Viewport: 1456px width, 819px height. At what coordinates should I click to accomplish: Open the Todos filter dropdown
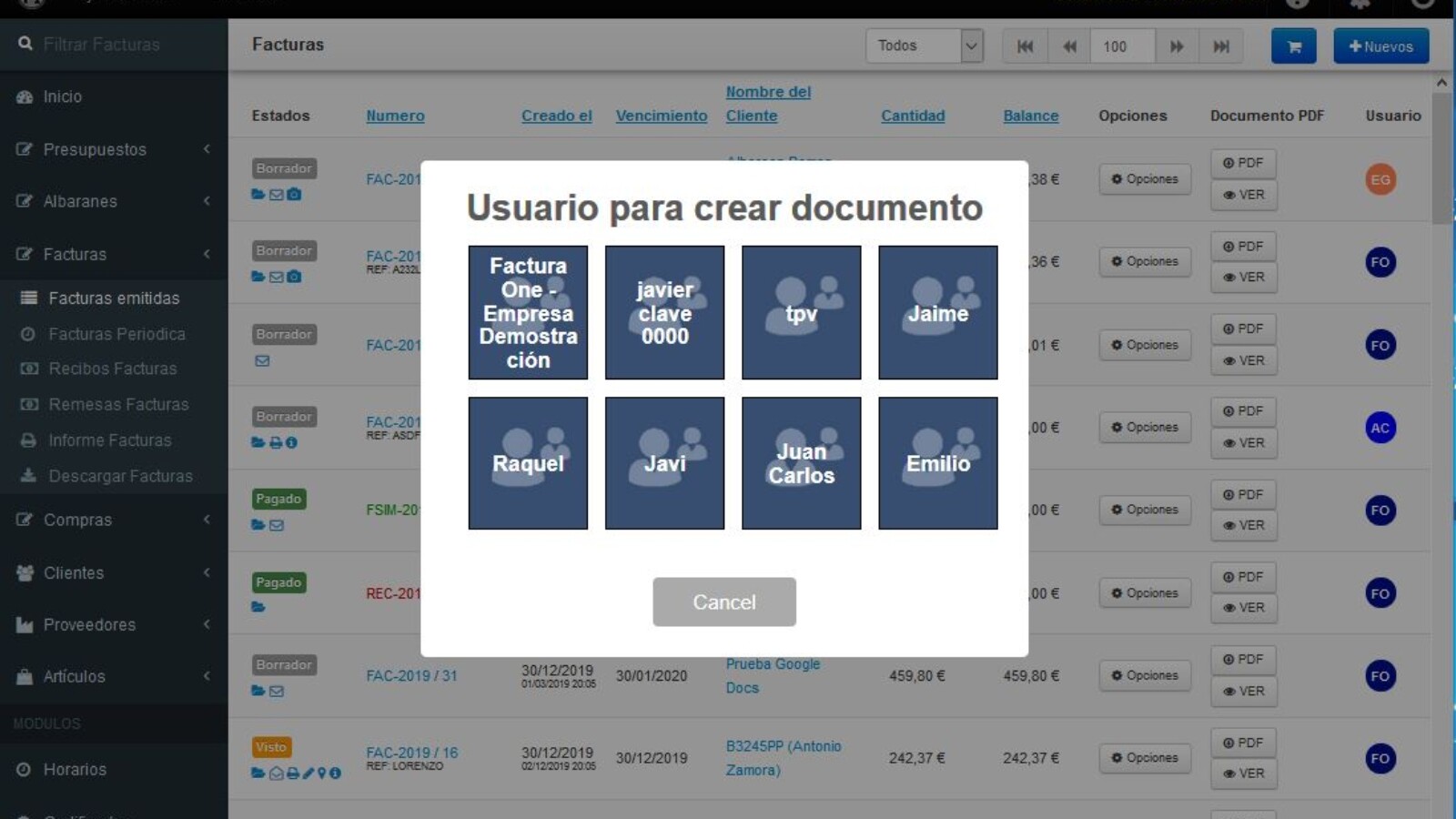click(924, 45)
